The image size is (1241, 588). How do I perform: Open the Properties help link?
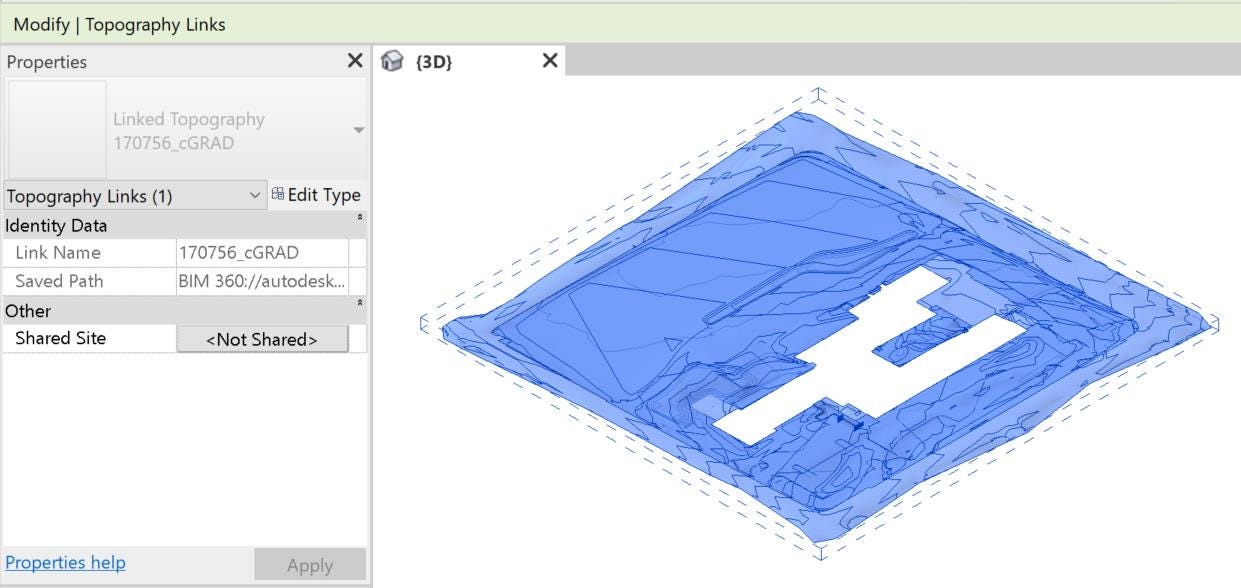point(65,562)
